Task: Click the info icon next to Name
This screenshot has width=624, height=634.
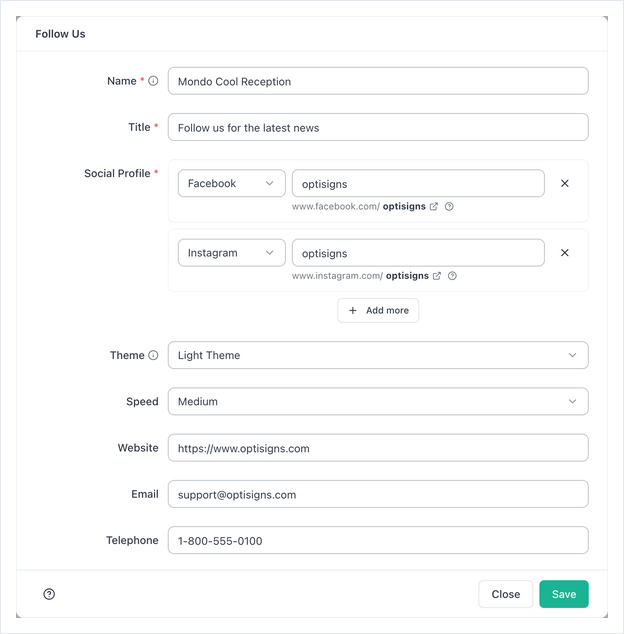Action: pos(153,81)
